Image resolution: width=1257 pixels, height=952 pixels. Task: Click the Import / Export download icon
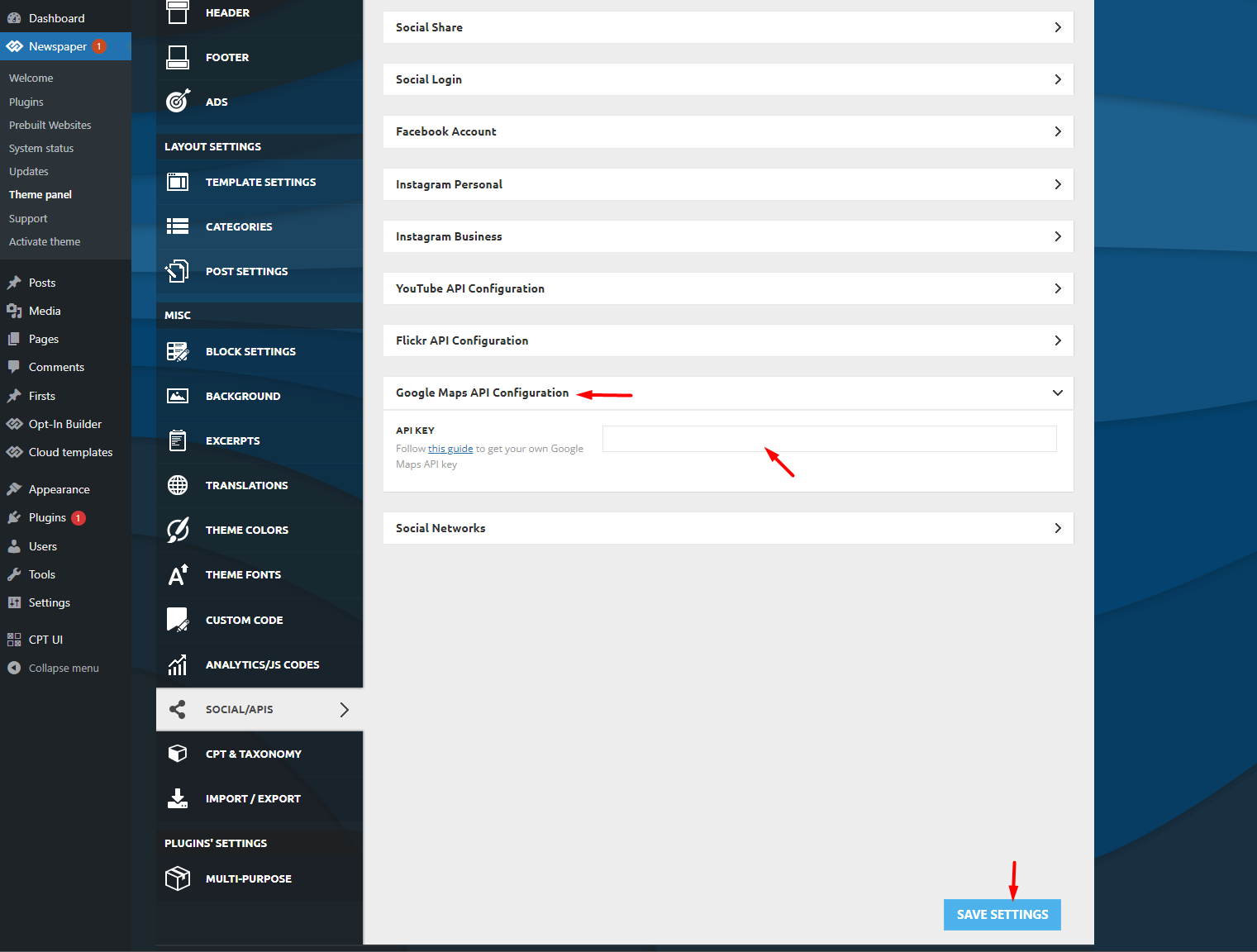coord(178,798)
